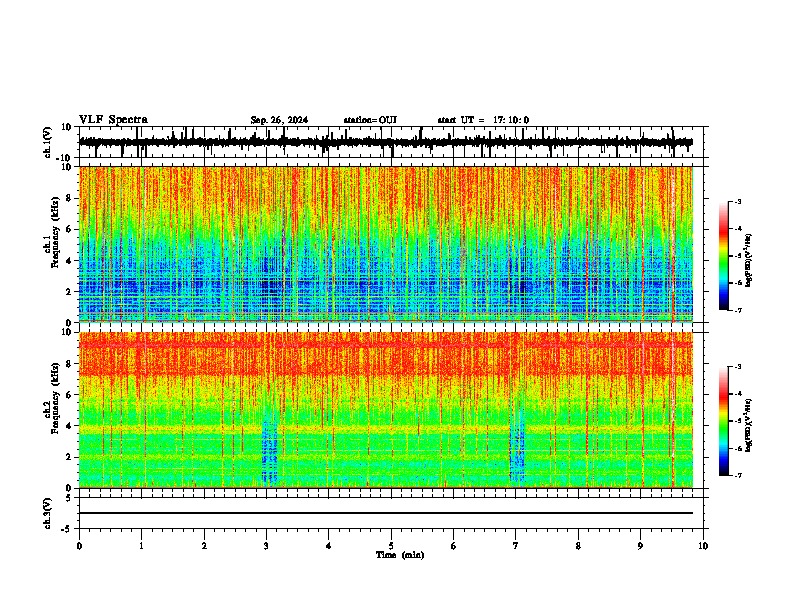Click the "-3" tick on ch.1 colorbar
This screenshot has width=792, height=612.
click(737, 201)
